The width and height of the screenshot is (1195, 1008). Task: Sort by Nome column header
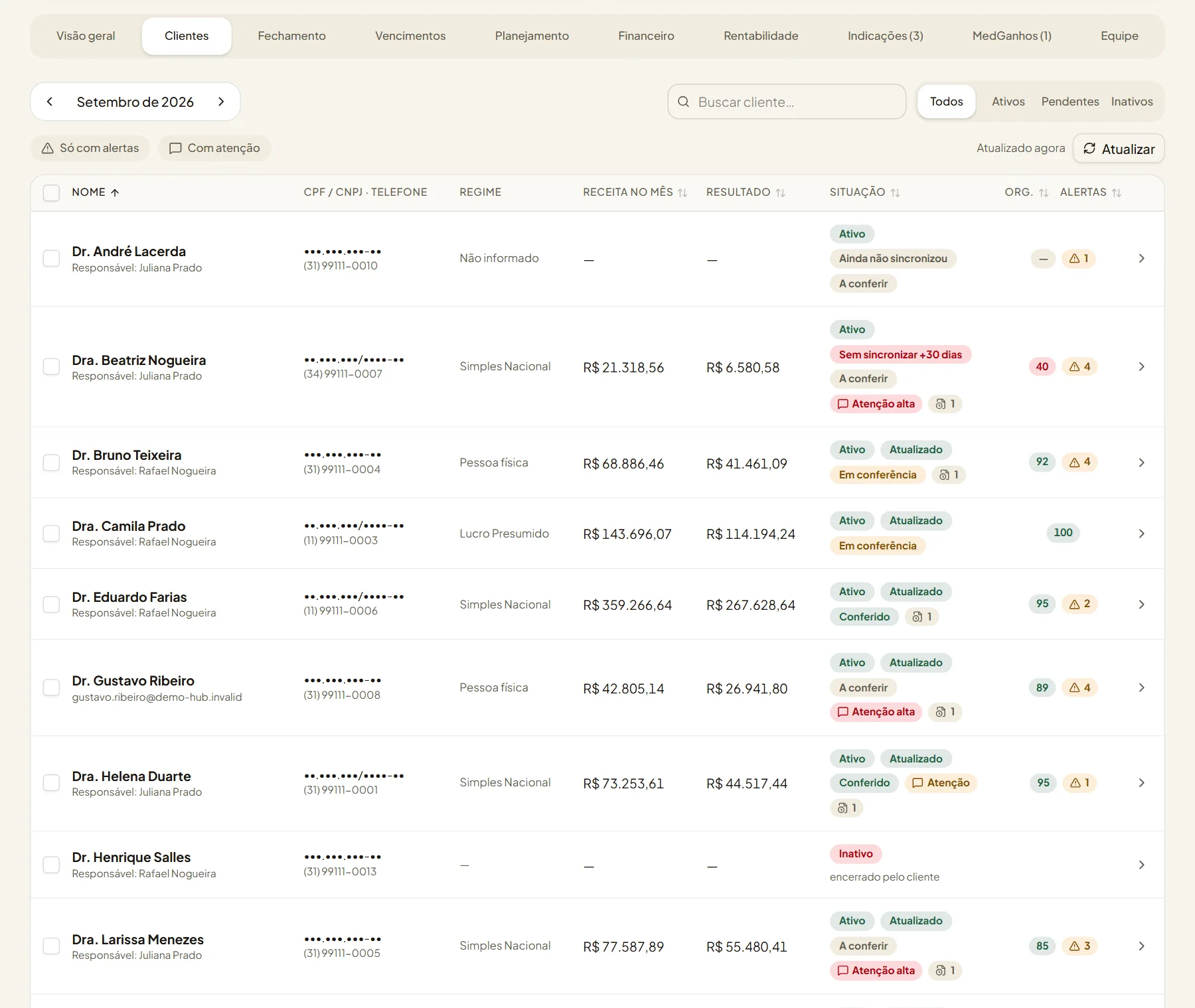pyautogui.click(x=96, y=192)
